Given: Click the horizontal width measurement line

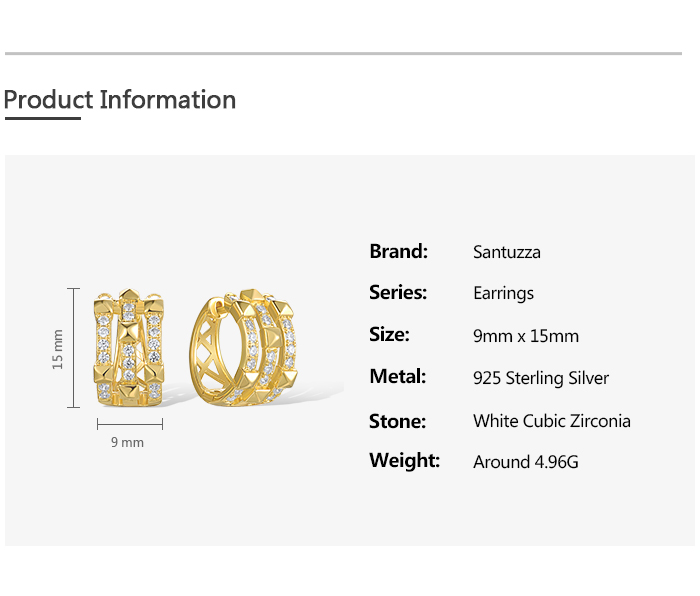Looking at the screenshot, I should [129, 424].
